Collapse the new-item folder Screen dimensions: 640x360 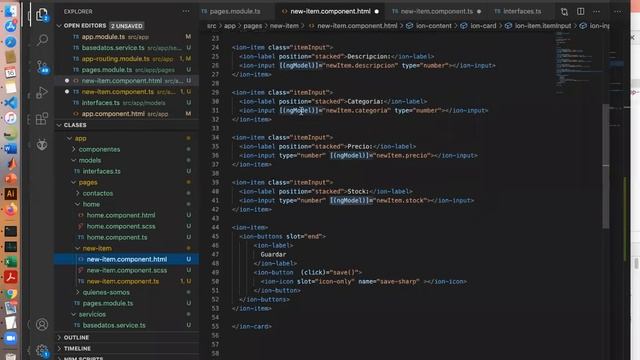tap(127, 248)
